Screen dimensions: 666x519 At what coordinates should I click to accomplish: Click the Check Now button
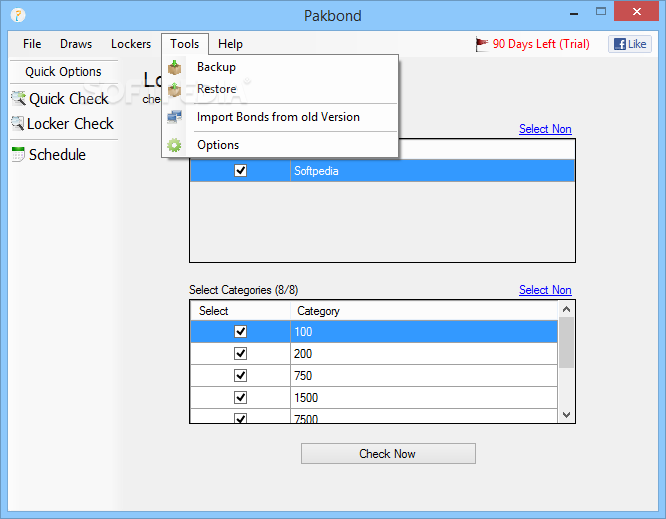click(x=388, y=454)
